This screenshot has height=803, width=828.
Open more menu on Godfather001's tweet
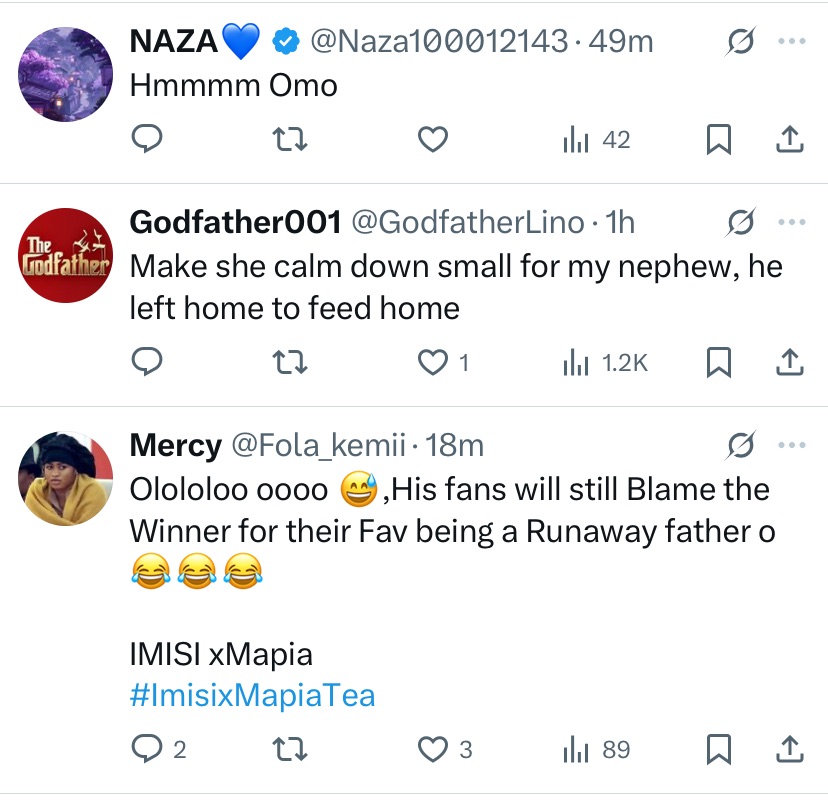coord(791,222)
